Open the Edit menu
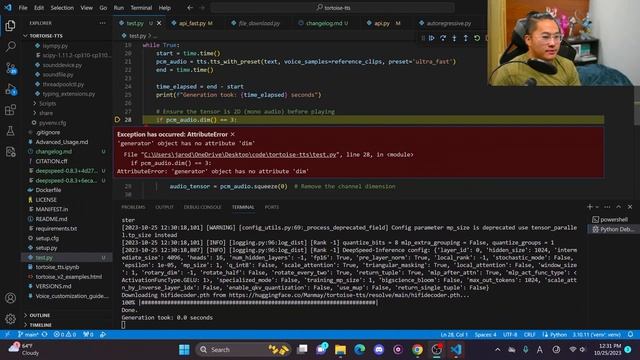The height and width of the screenshot is (360, 640). [39, 7]
